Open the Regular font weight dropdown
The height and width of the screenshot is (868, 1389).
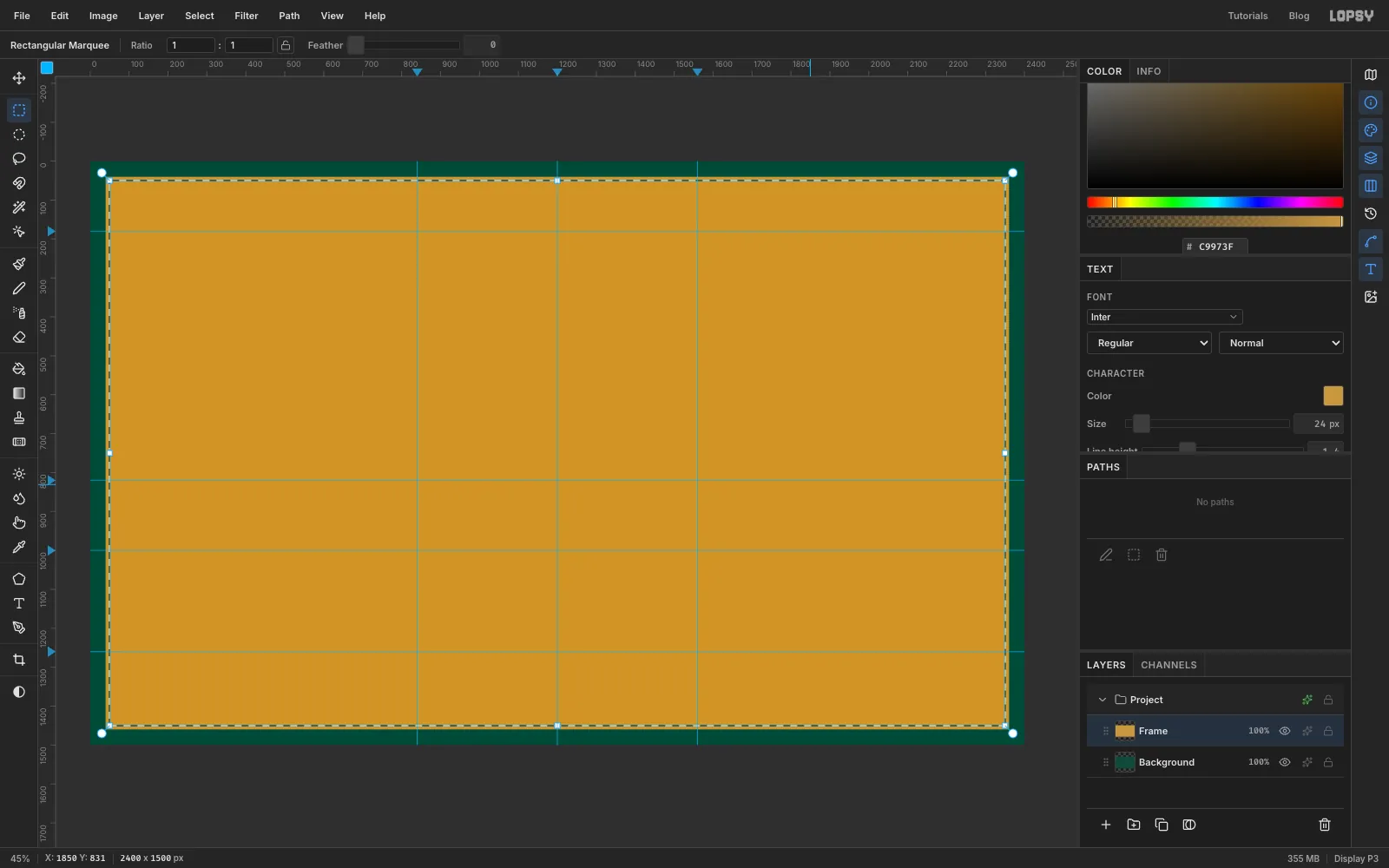(1149, 343)
